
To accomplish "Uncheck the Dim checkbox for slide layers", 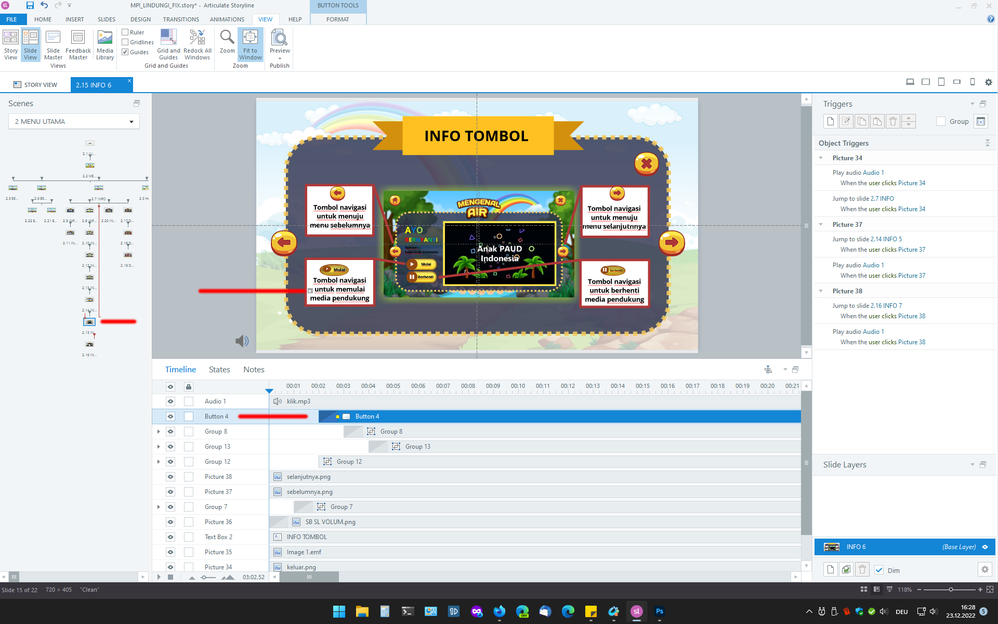I will [x=879, y=570].
